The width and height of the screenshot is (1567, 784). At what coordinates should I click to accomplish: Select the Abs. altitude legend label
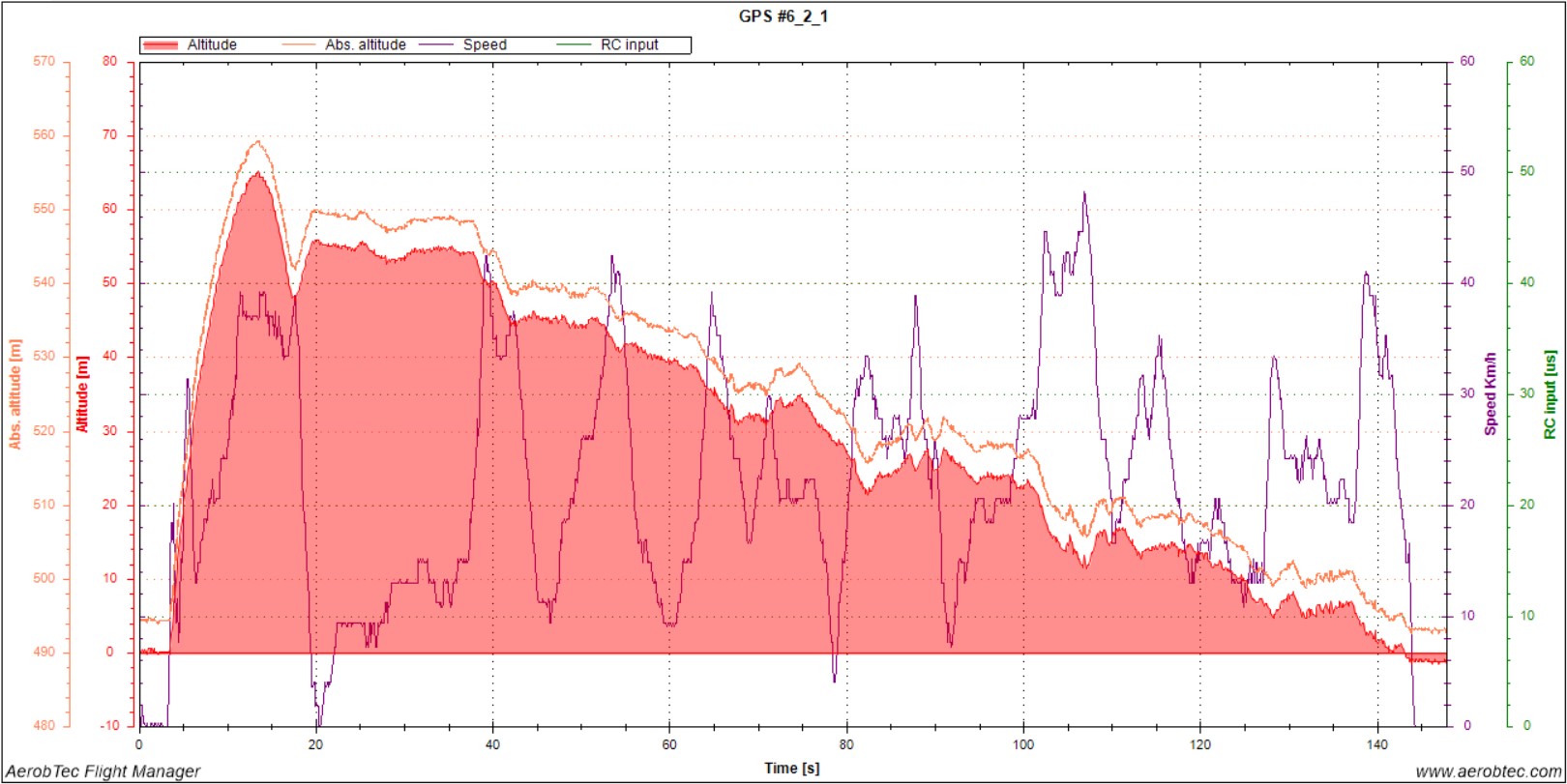click(x=366, y=45)
